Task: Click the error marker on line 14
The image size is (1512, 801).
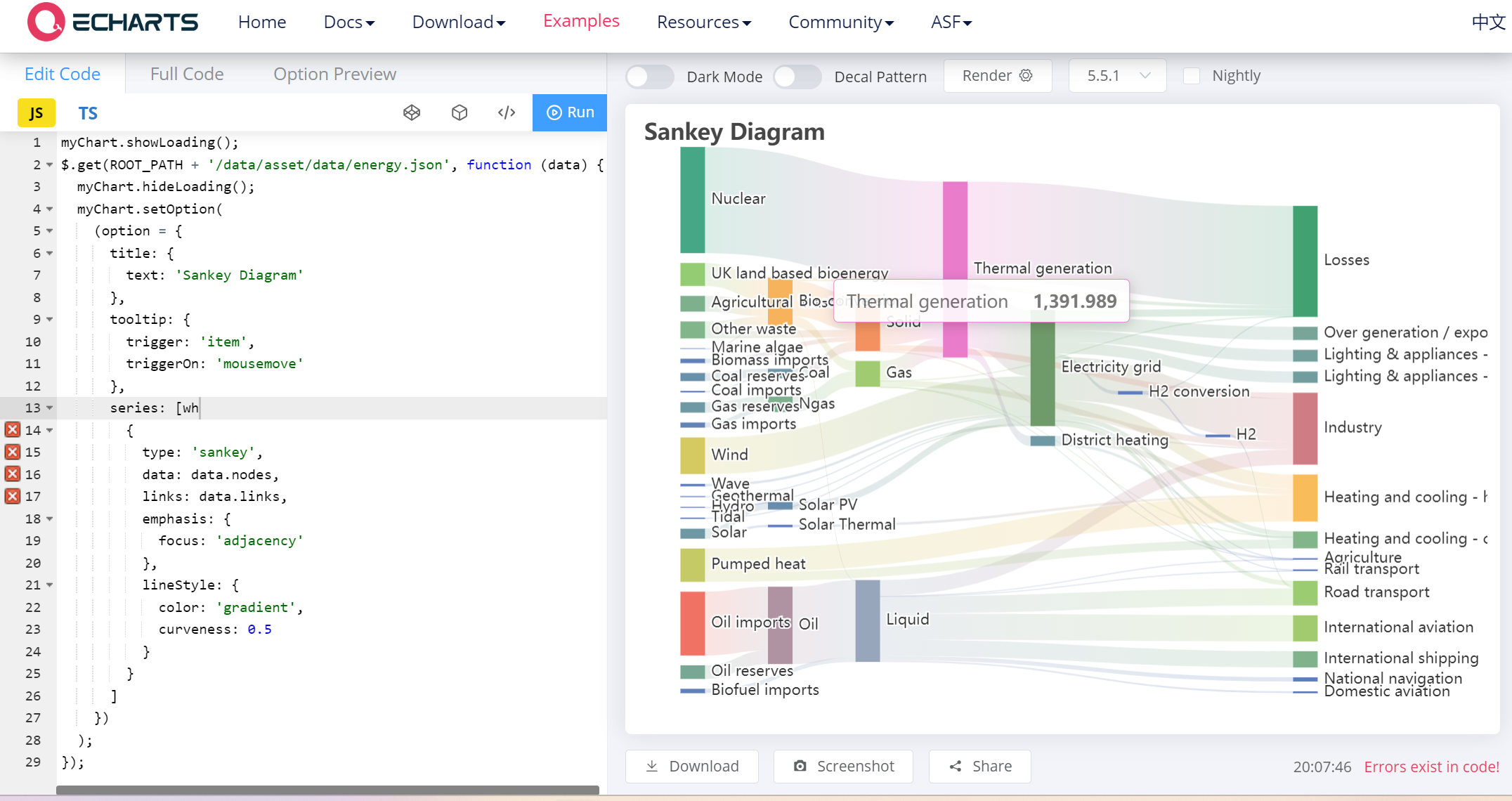Action: point(13,429)
